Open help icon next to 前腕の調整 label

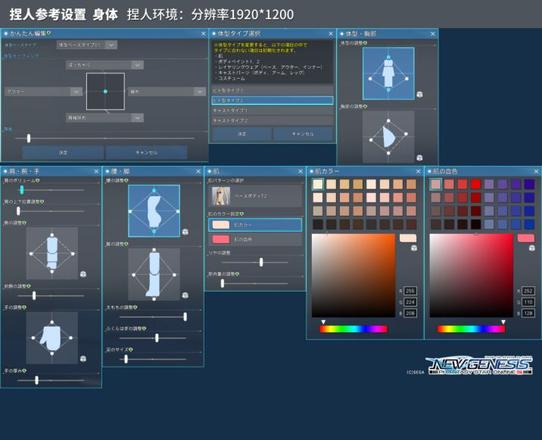tap(29, 286)
